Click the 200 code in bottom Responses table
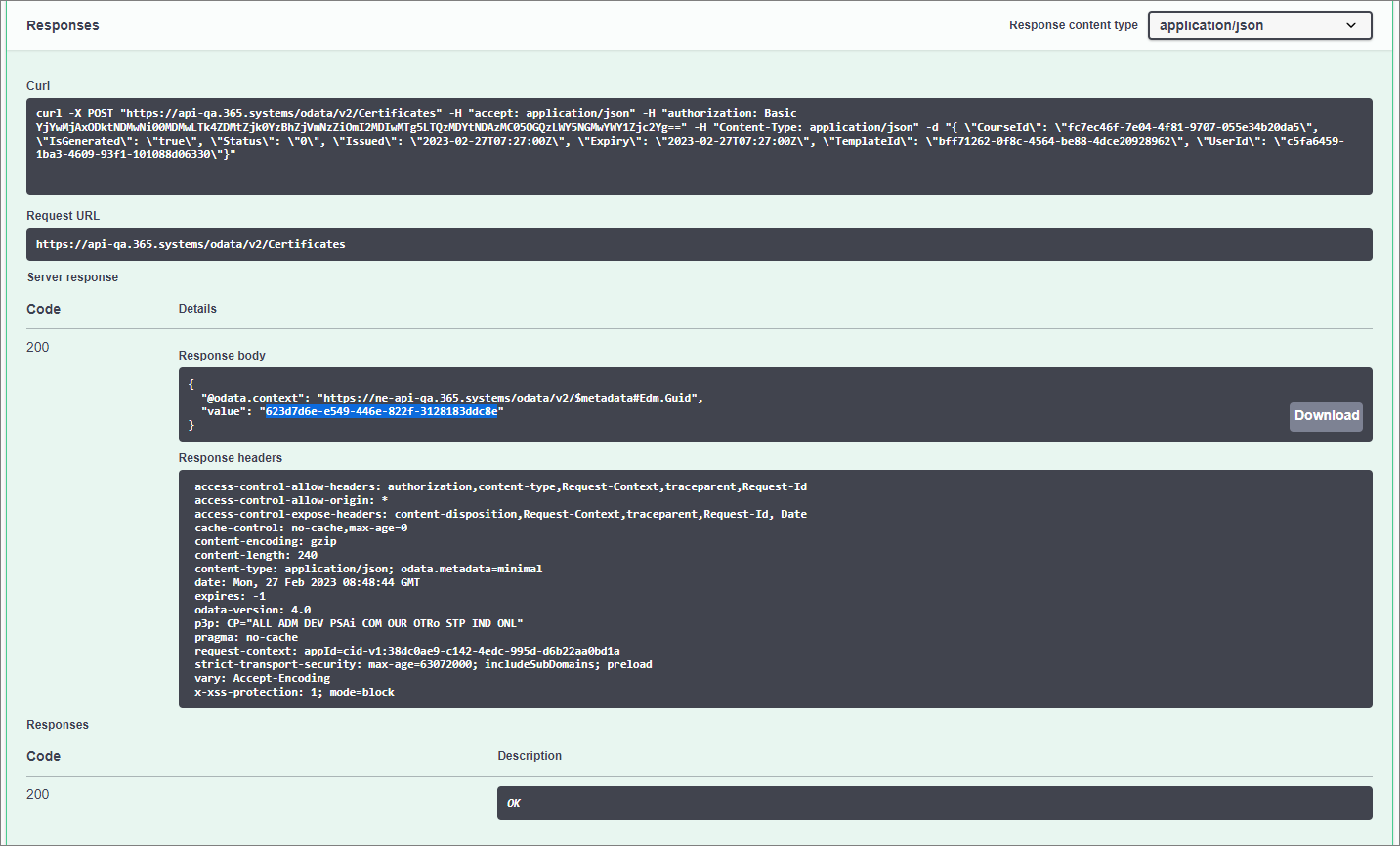The width and height of the screenshot is (1400, 846). (37, 794)
